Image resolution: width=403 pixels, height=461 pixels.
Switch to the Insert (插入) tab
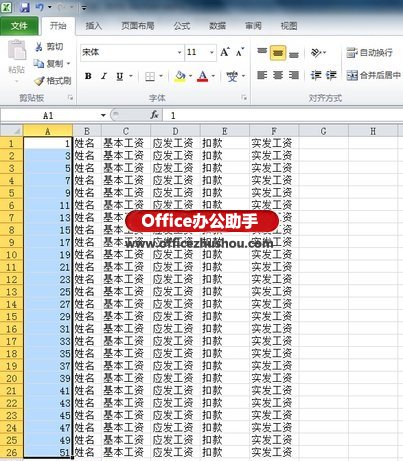coord(94,26)
